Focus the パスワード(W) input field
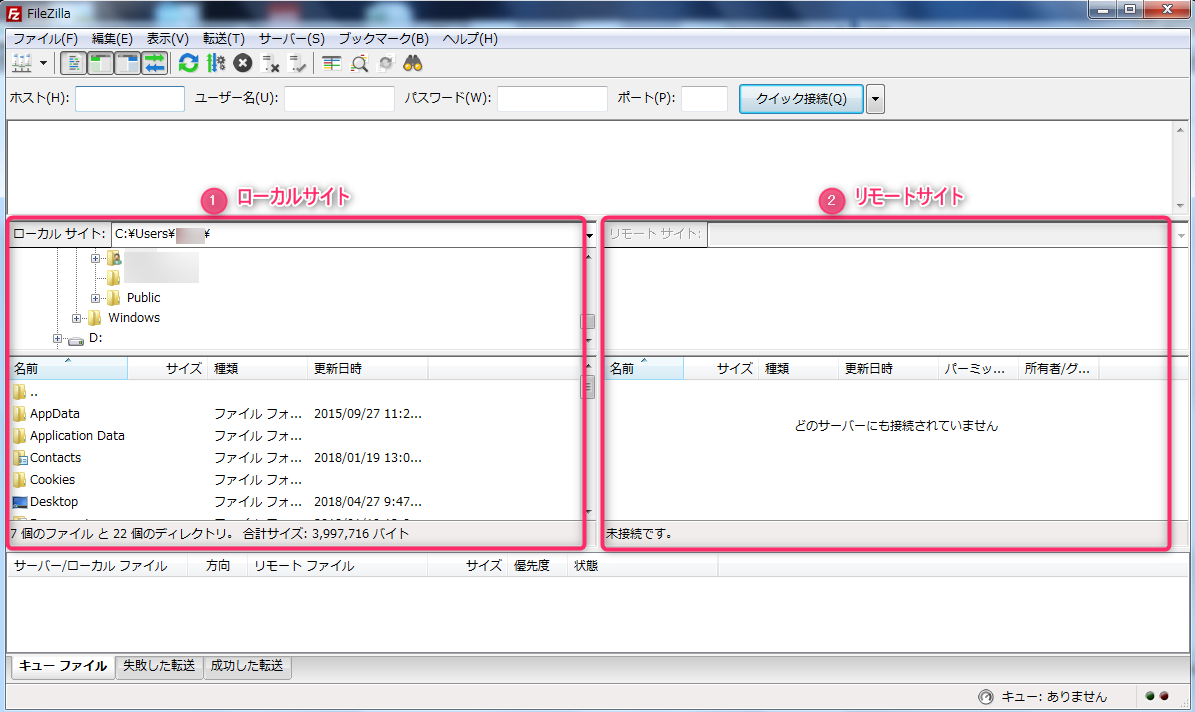Screen dimensions: 1195x712 point(553,98)
